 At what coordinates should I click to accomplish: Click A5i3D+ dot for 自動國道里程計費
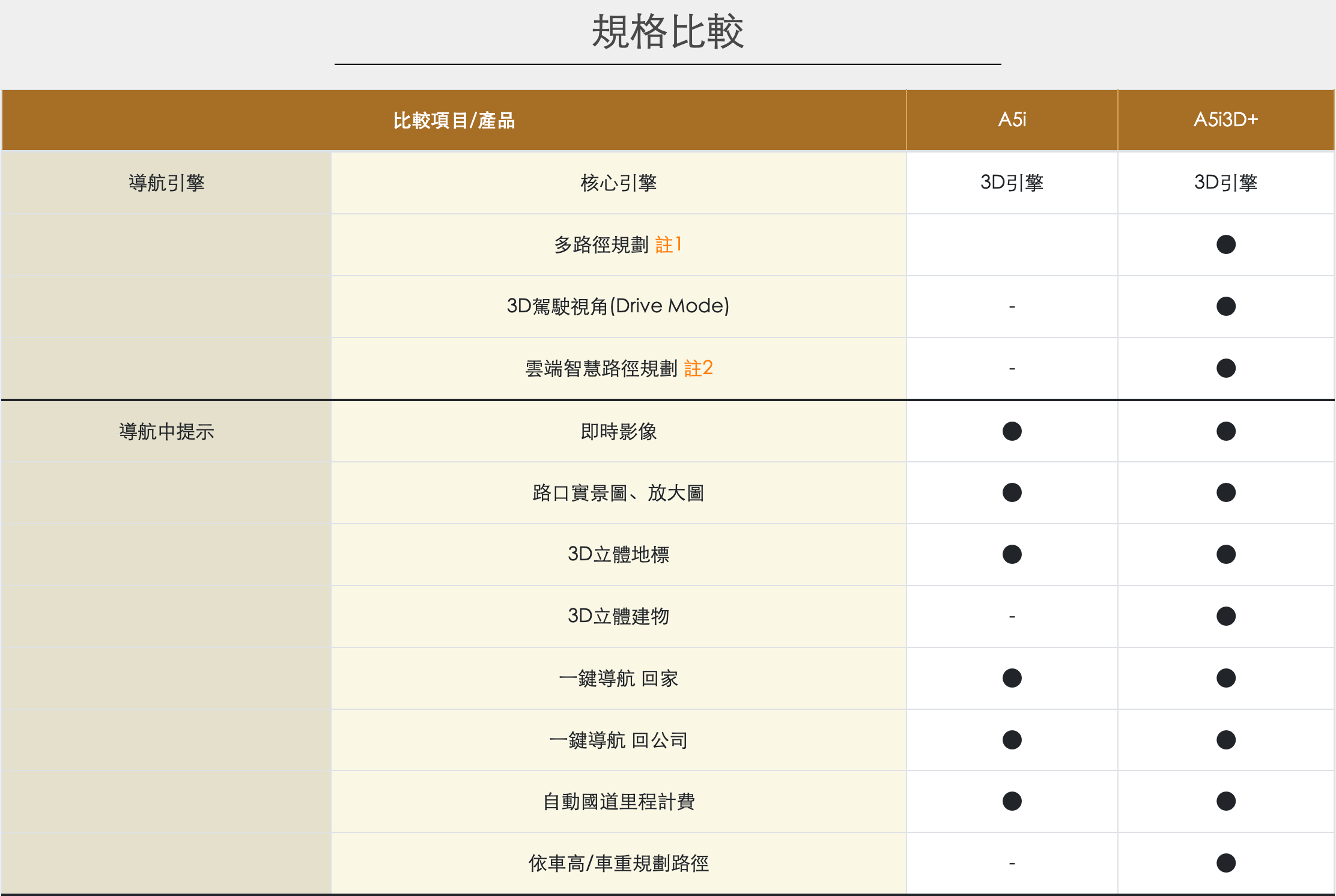(x=1225, y=801)
